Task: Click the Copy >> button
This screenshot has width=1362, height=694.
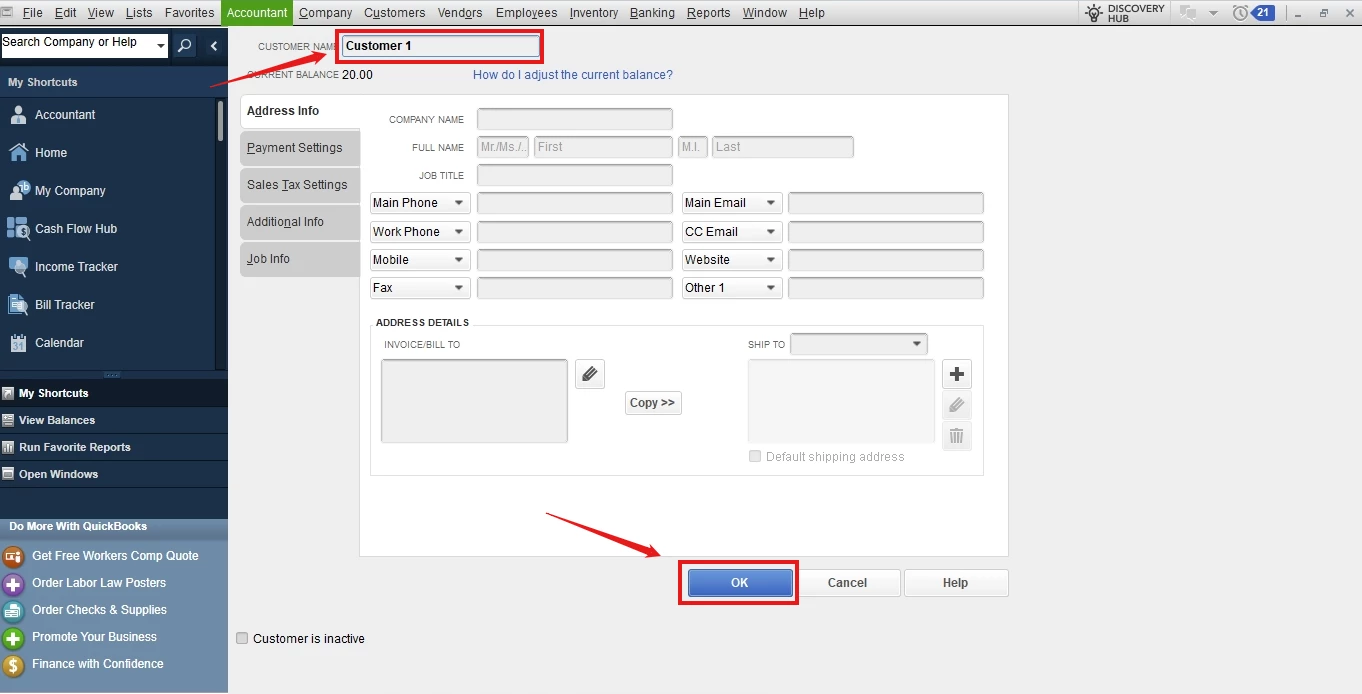Action: point(653,403)
